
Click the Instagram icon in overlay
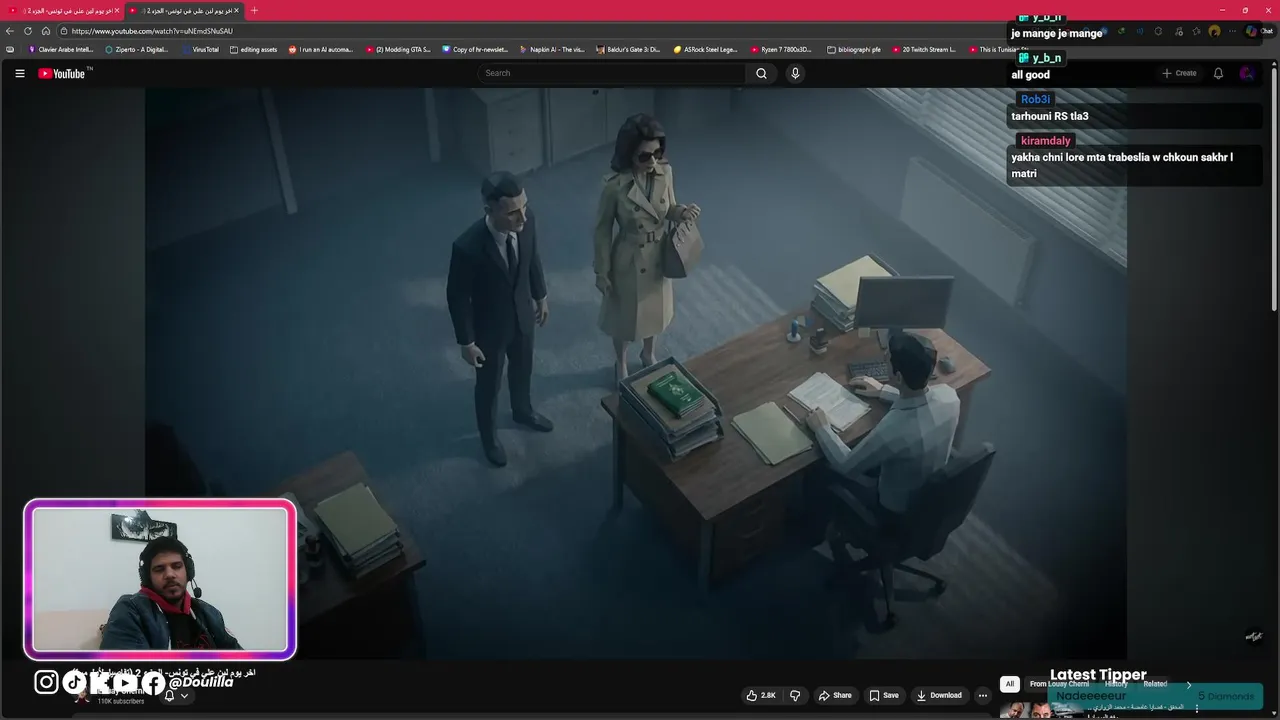click(x=46, y=682)
